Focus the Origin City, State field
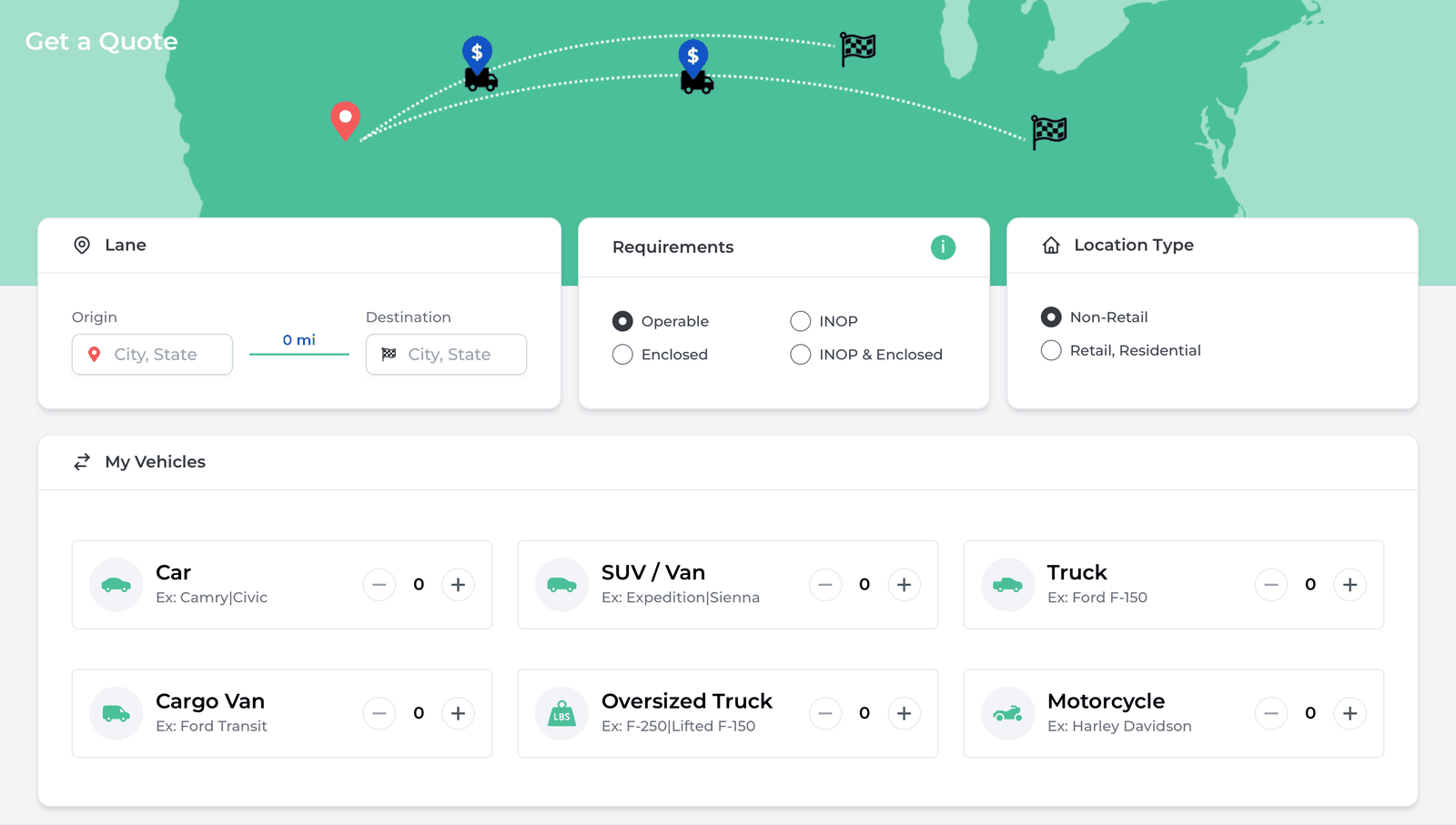The width and height of the screenshot is (1456, 825). 152,355
